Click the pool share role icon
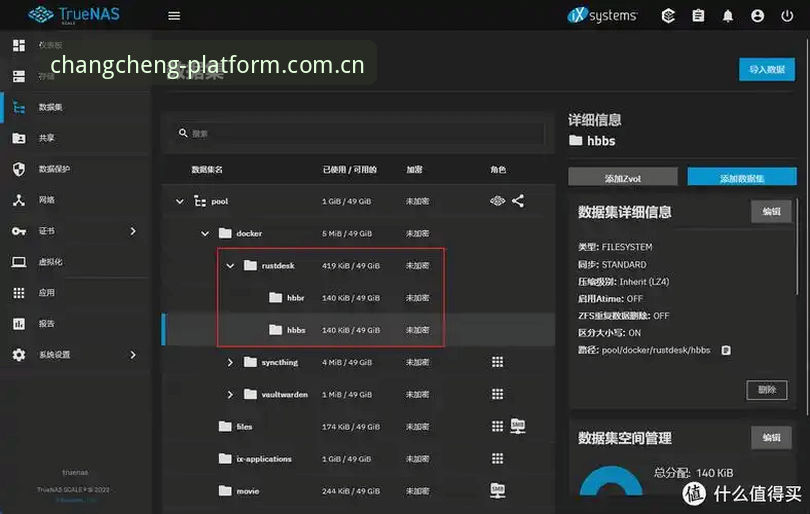 518,201
